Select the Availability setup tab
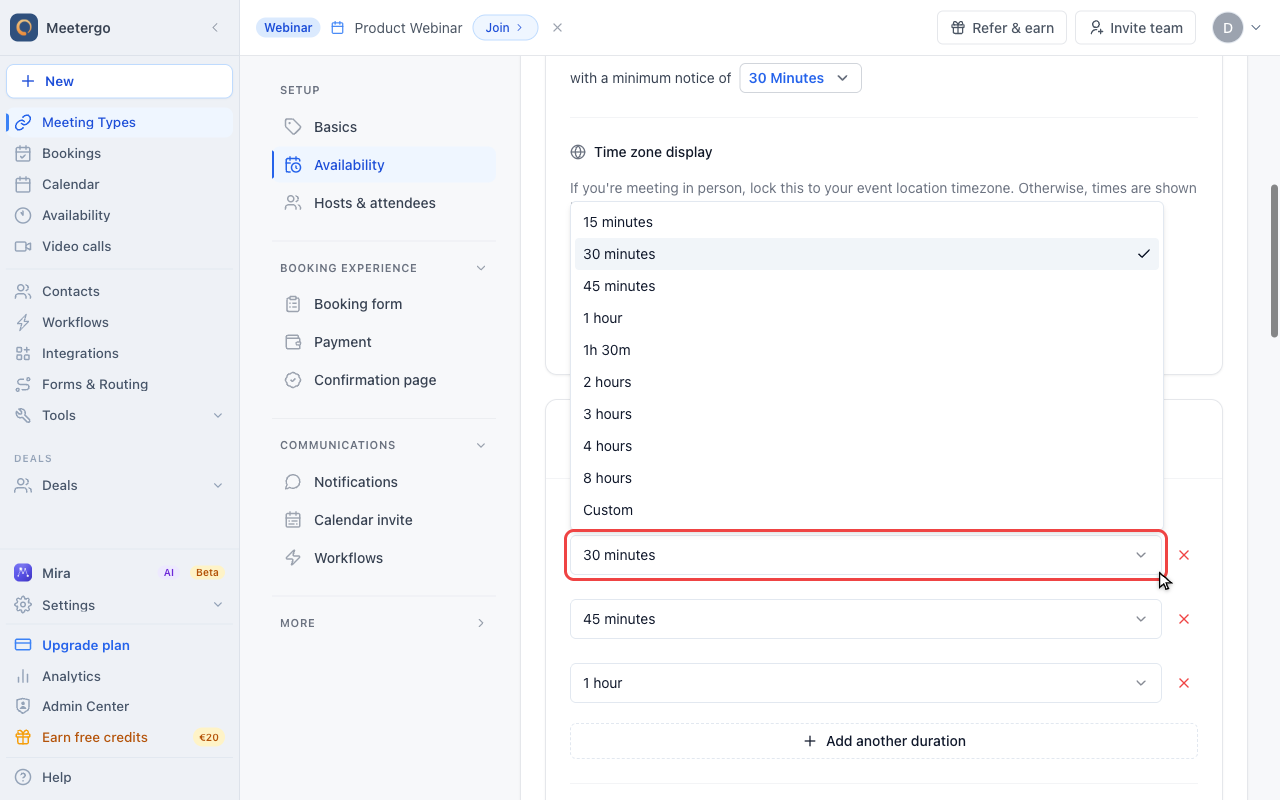Image resolution: width=1280 pixels, height=800 pixels. (384, 165)
